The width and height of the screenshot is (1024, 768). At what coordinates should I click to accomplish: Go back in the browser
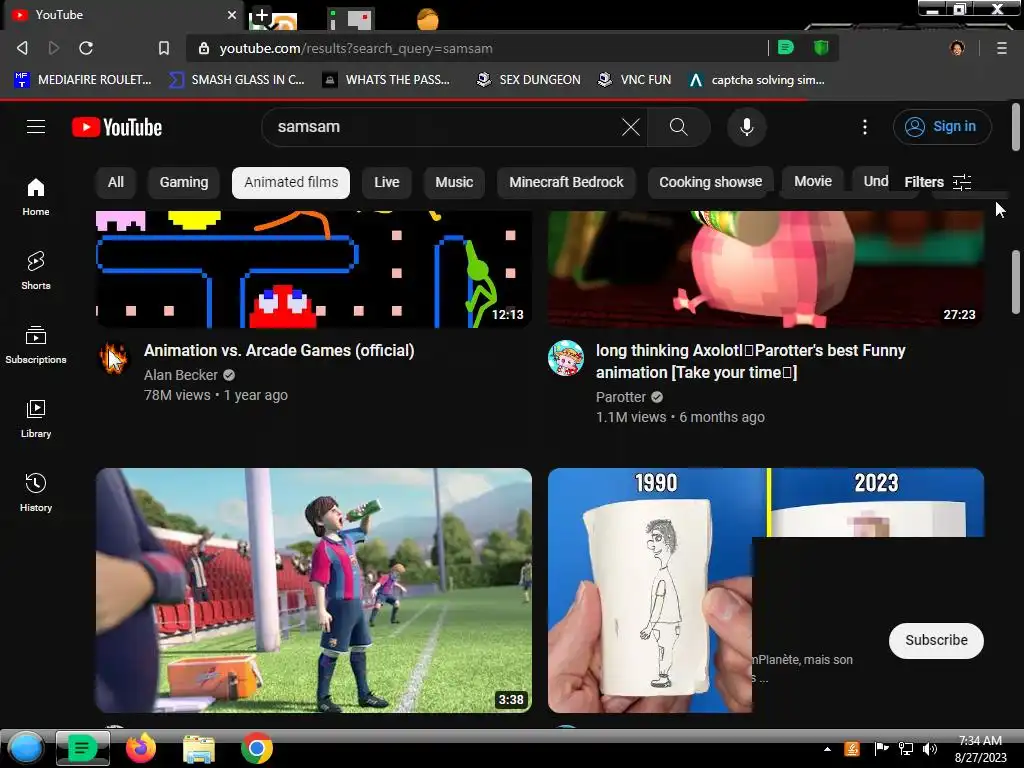22,48
